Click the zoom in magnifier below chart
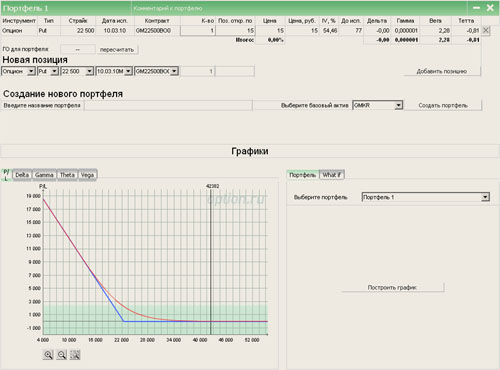The height and width of the screenshot is (370, 500). (x=48, y=355)
